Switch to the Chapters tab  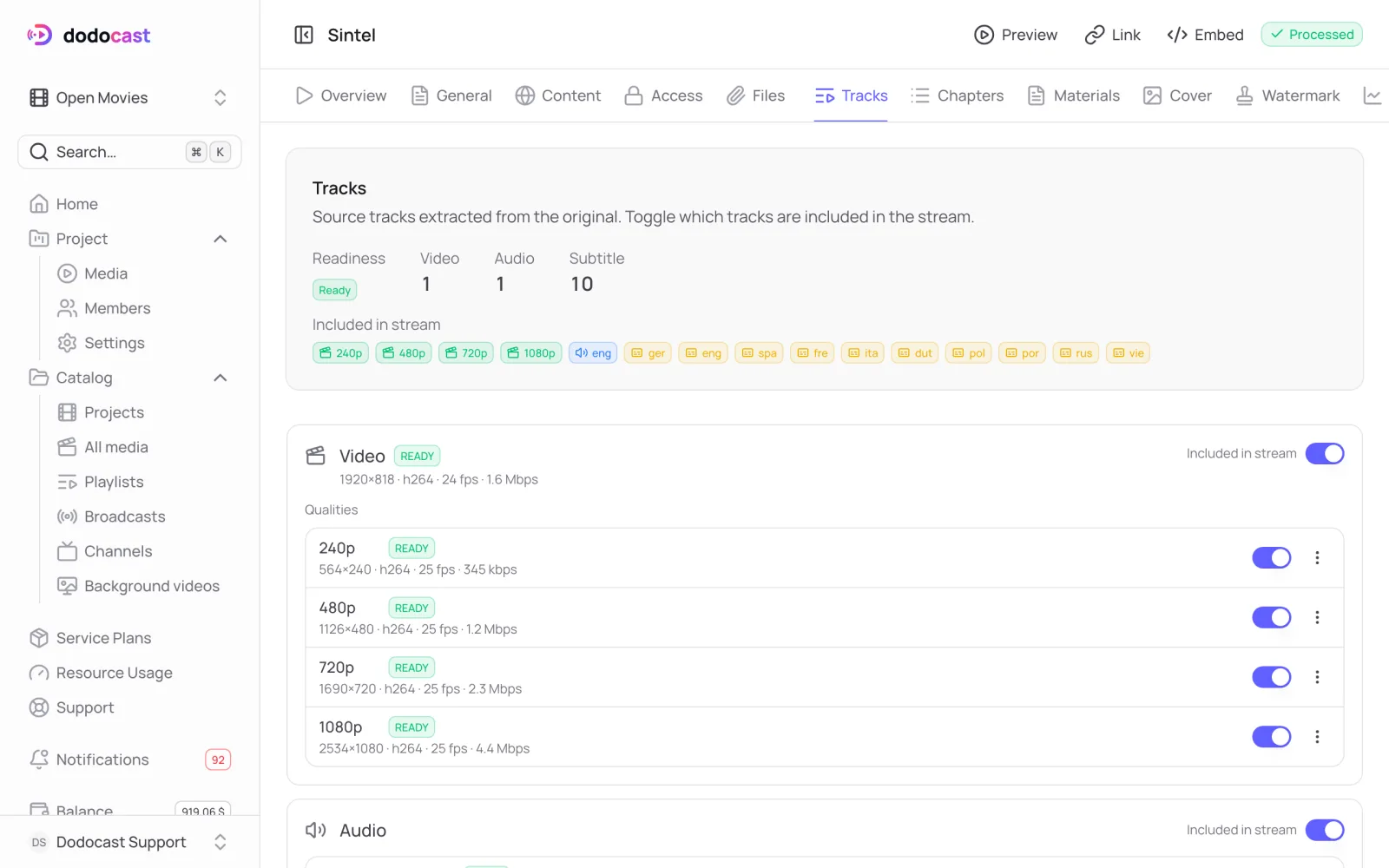coord(957,95)
